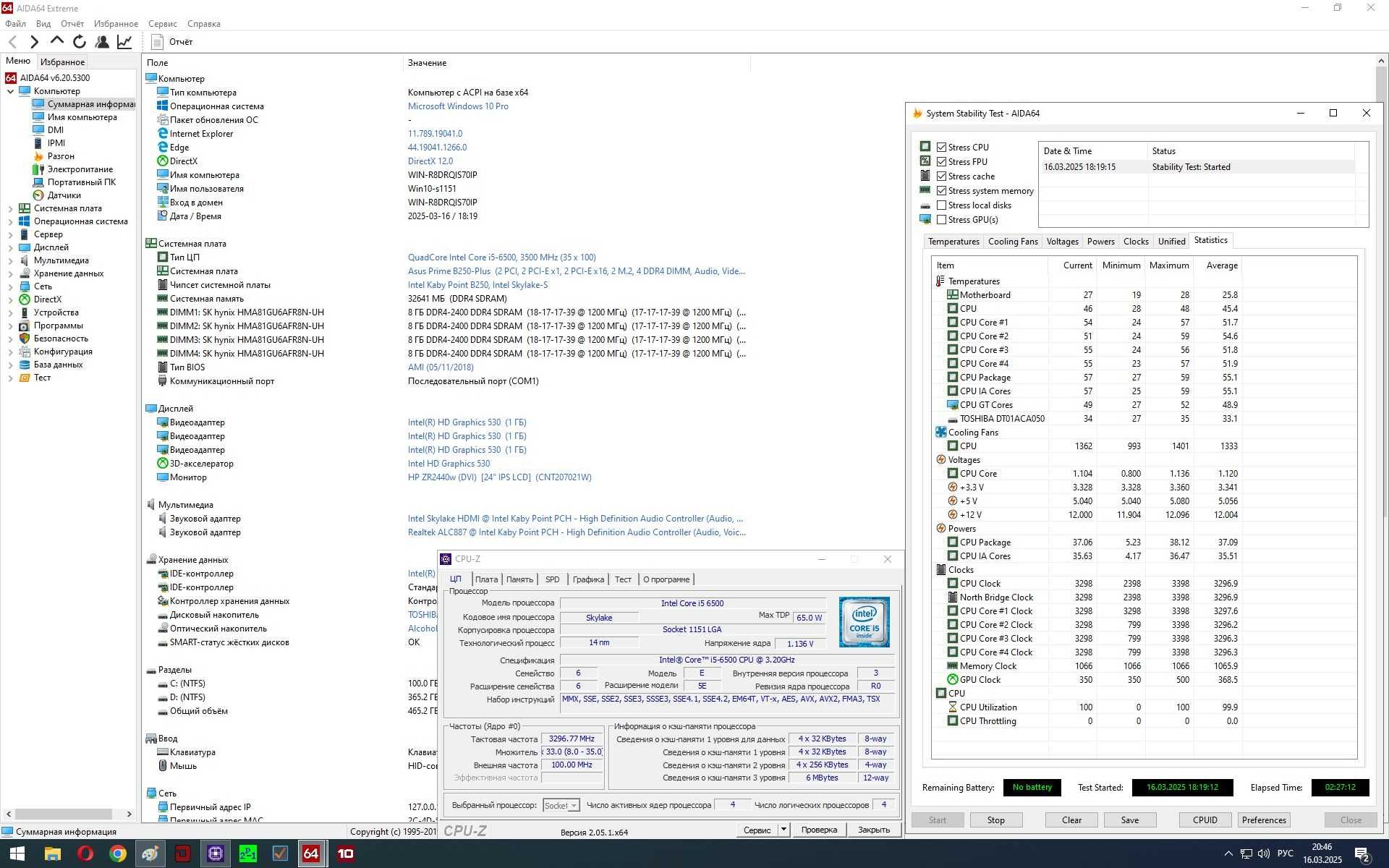Click the Stress CPU chip icon
1389x868 pixels.
[x=925, y=147]
